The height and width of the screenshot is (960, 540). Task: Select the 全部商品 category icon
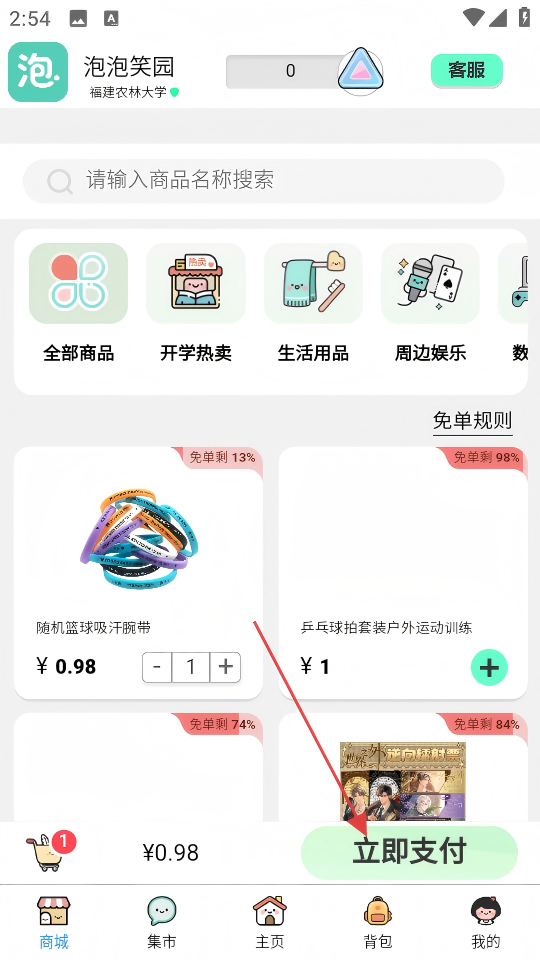pyautogui.click(x=78, y=283)
